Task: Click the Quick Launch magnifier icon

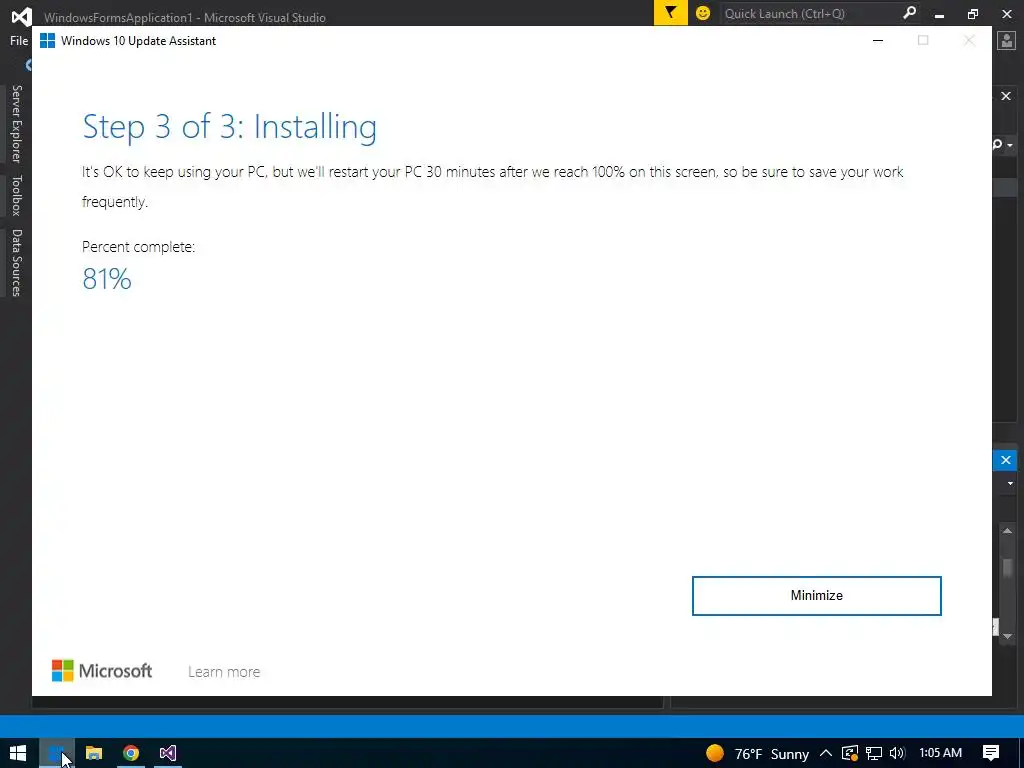Action: tap(909, 13)
